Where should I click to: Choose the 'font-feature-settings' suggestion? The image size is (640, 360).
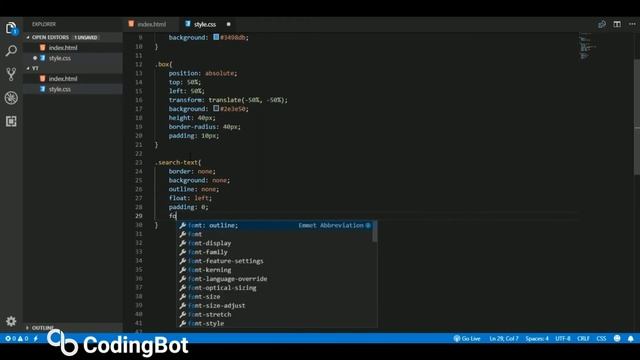pos(275,261)
